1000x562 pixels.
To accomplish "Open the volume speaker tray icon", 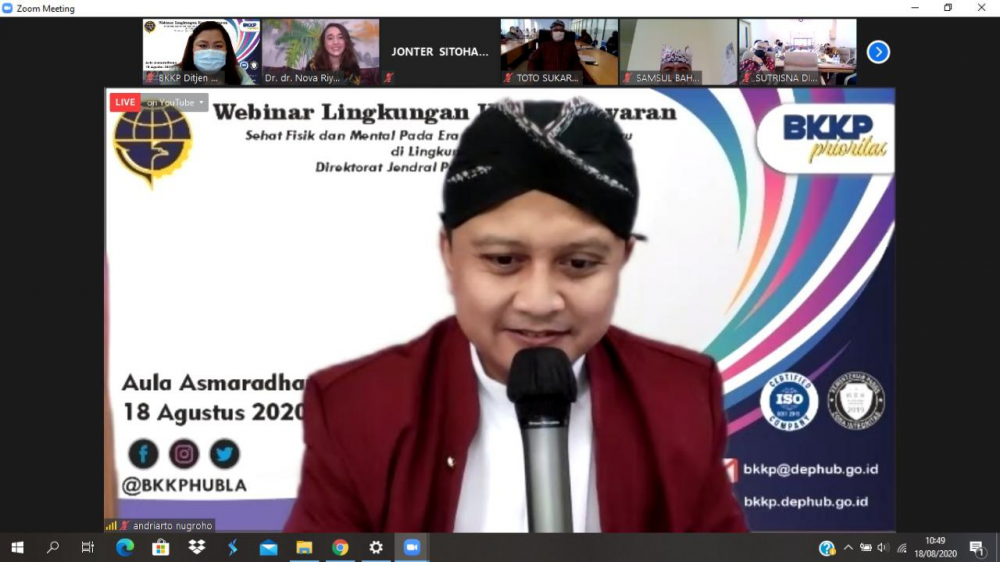I will coord(883,547).
